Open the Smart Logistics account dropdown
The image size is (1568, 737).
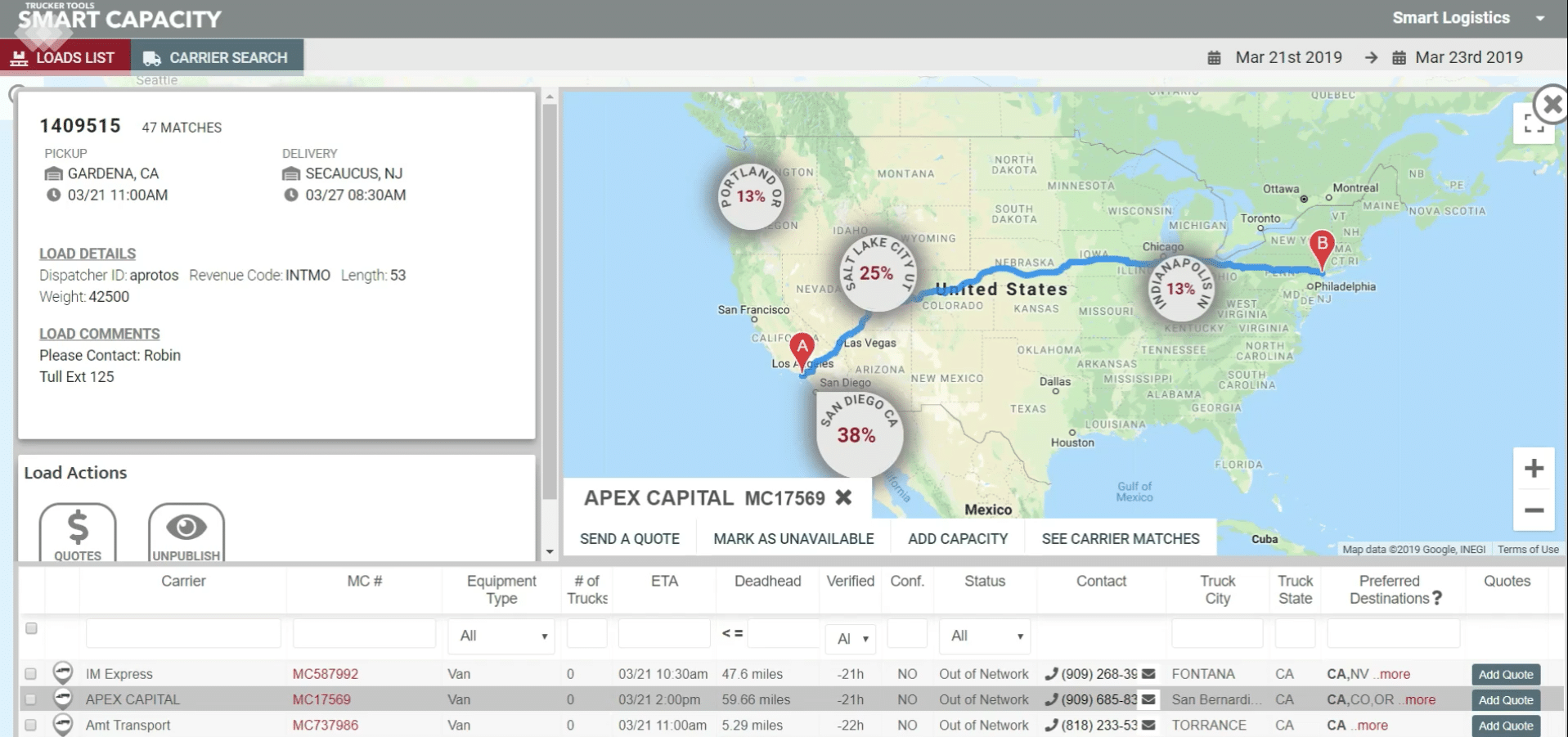[1468, 18]
